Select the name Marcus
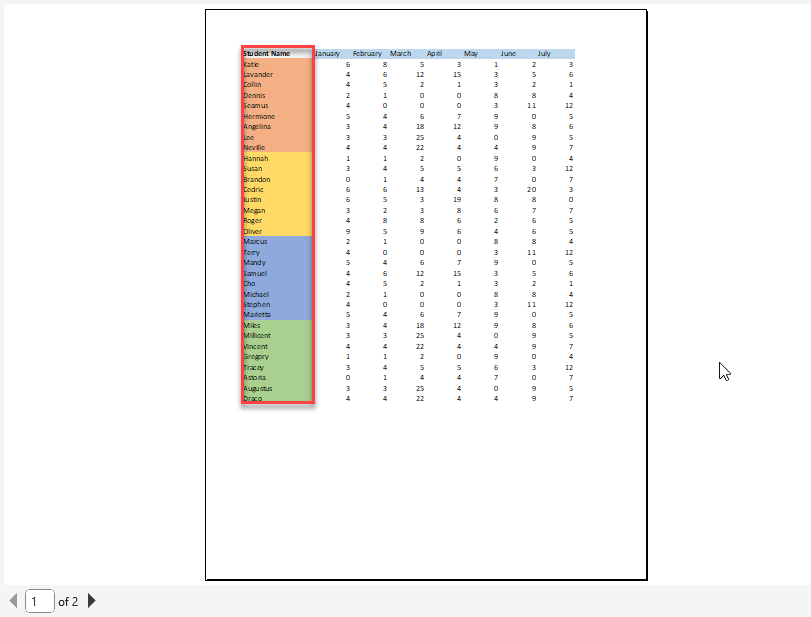The height and width of the screenshot is (617, 811). pos(255,242)
